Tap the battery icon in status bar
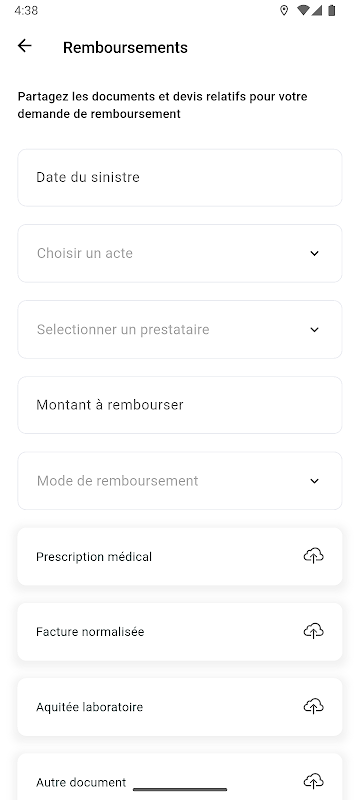Viewport: 360px width, 800px height. (331, 10)
